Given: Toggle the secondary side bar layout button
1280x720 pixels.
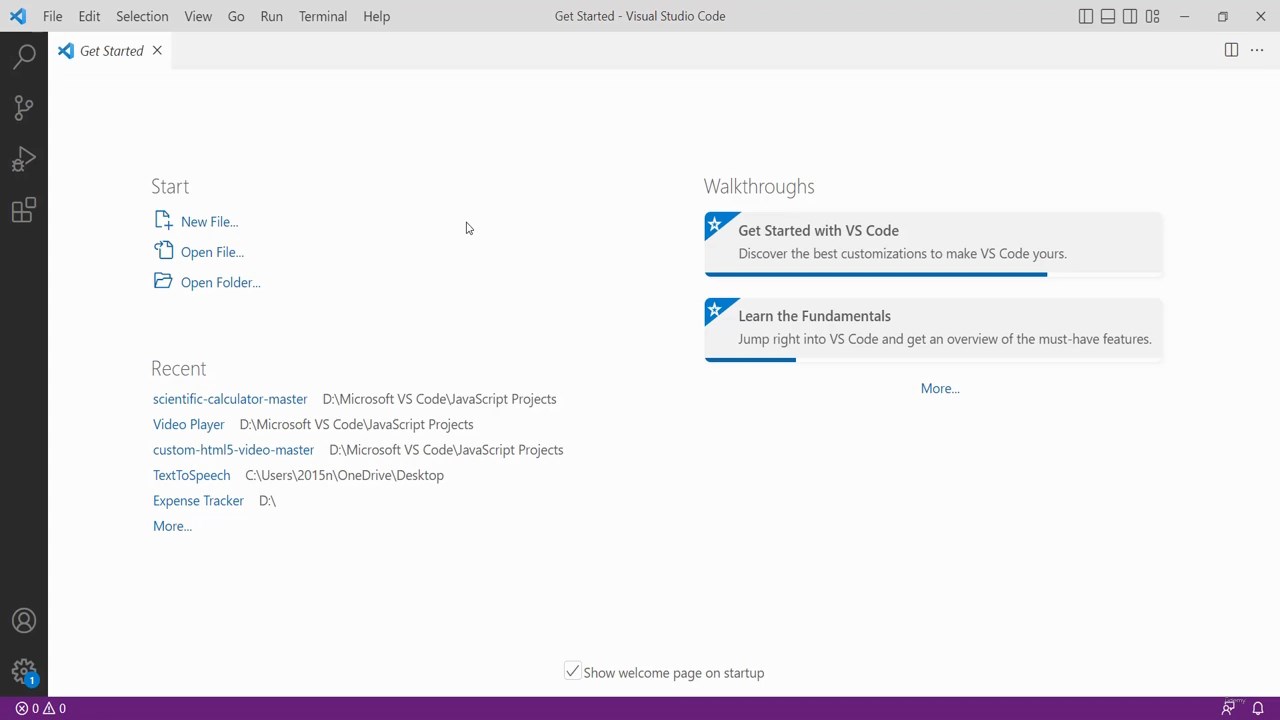Looking at the screenshot, I should [1130, 16].
